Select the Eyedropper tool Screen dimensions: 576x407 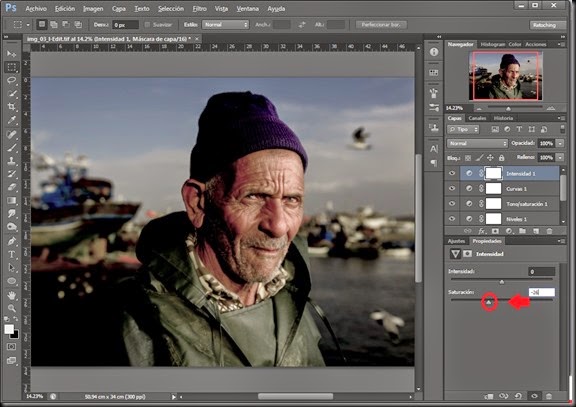click(x=12, y=120)
